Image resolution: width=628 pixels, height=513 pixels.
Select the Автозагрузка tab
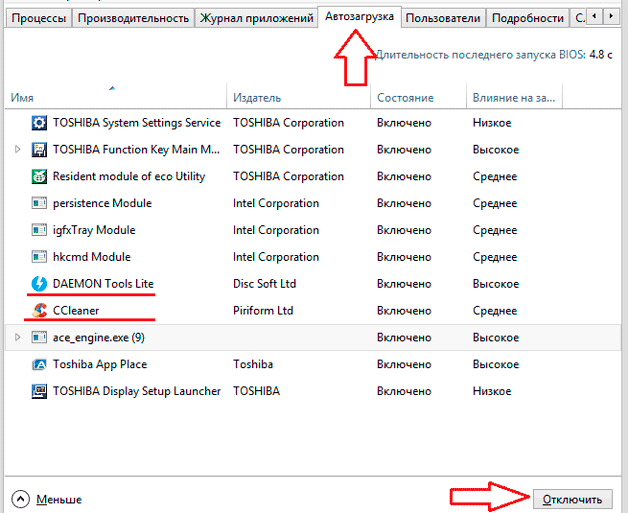359,16
